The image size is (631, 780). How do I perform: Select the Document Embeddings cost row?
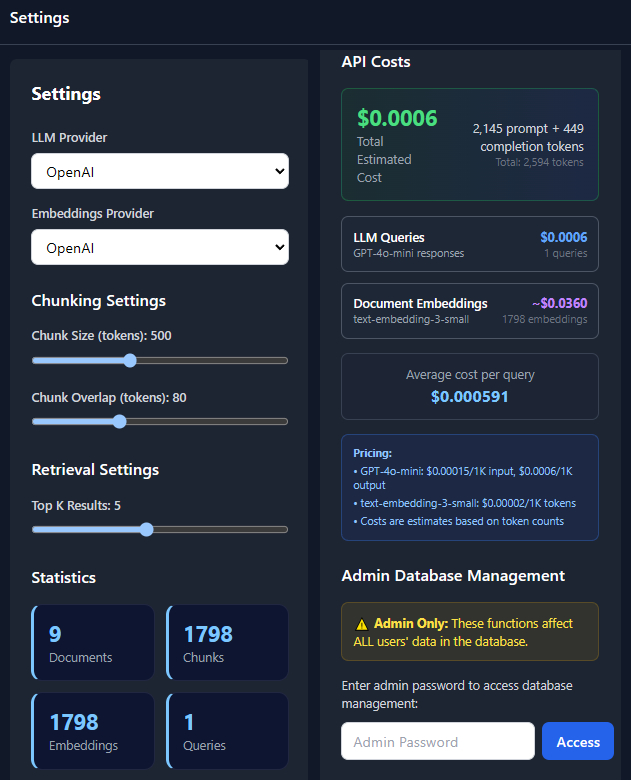470,311
